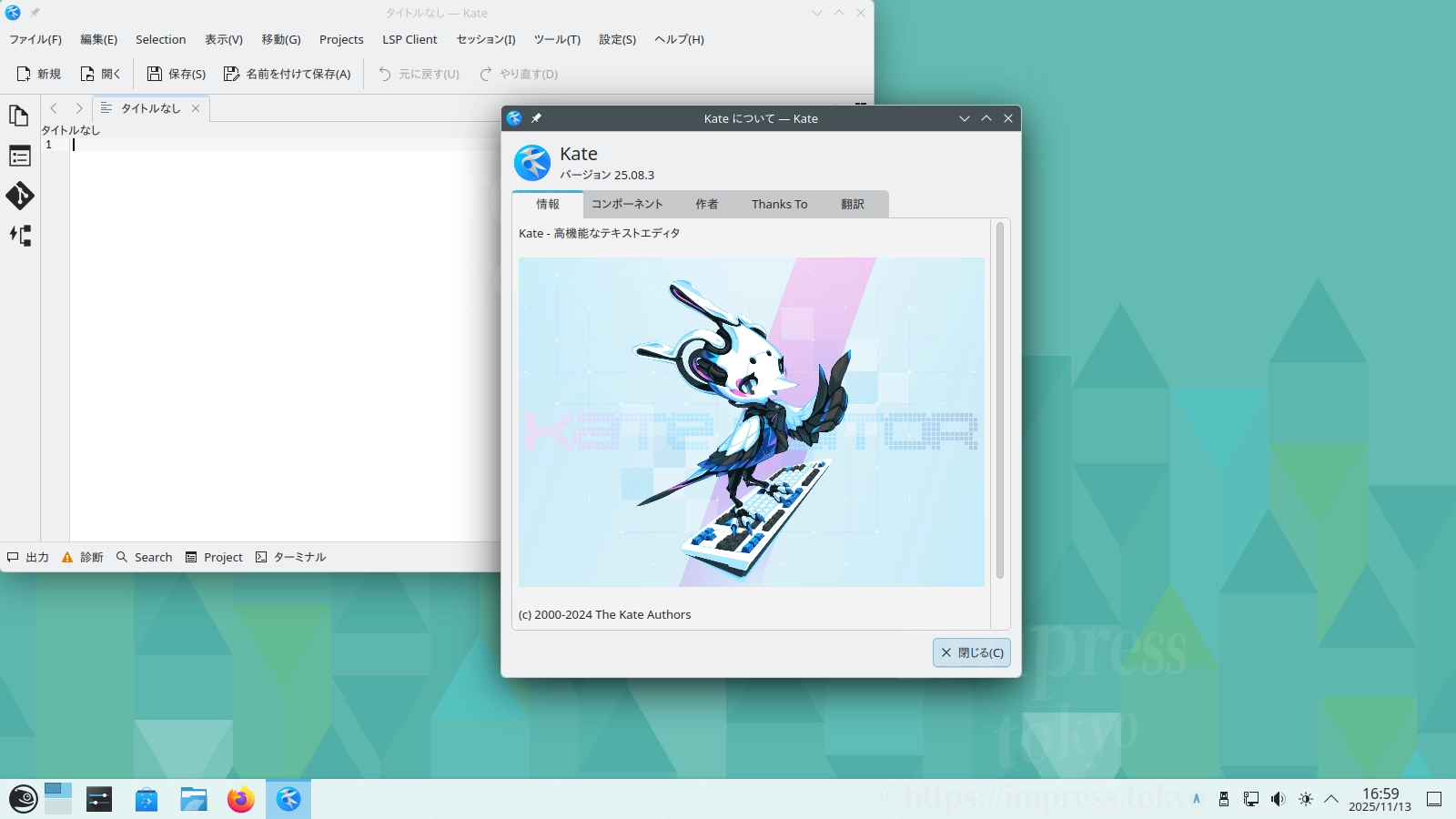Open the 設定(S) menu
This screenshot has width=1456, height=819.
coord(617,39)
